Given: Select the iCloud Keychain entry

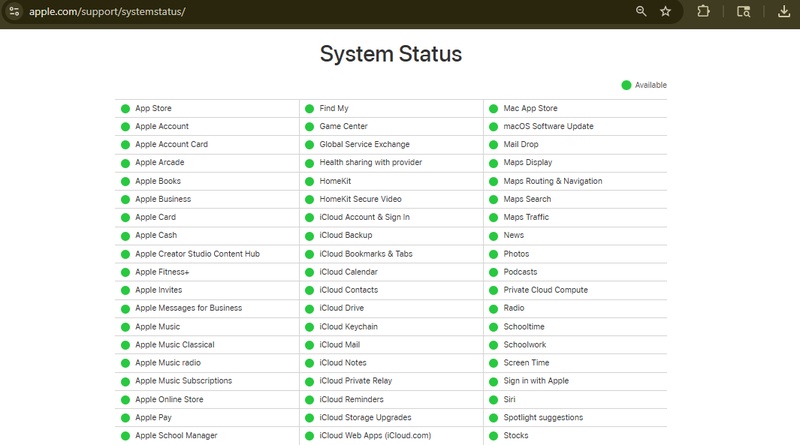Looking at the screenshot, I should [348, 327].
